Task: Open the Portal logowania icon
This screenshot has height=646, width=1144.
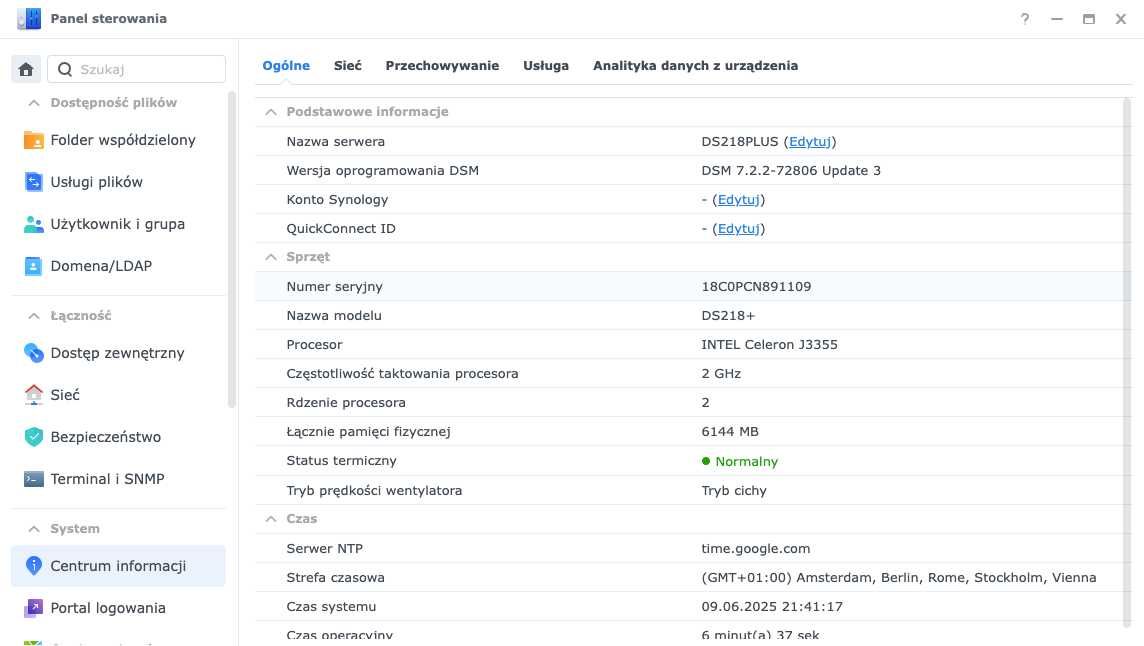Action: (34, 607)
